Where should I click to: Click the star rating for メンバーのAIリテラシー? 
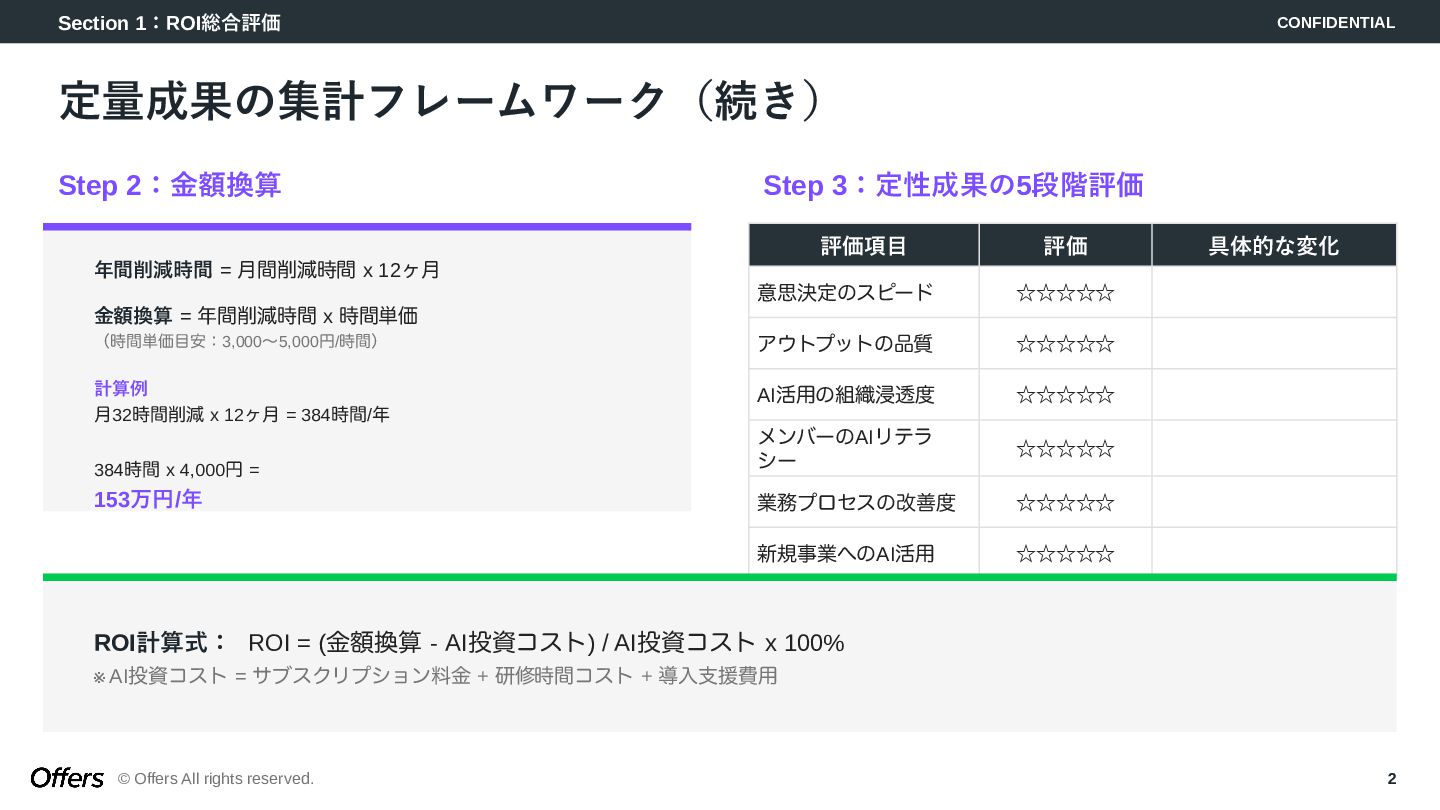1065,449
